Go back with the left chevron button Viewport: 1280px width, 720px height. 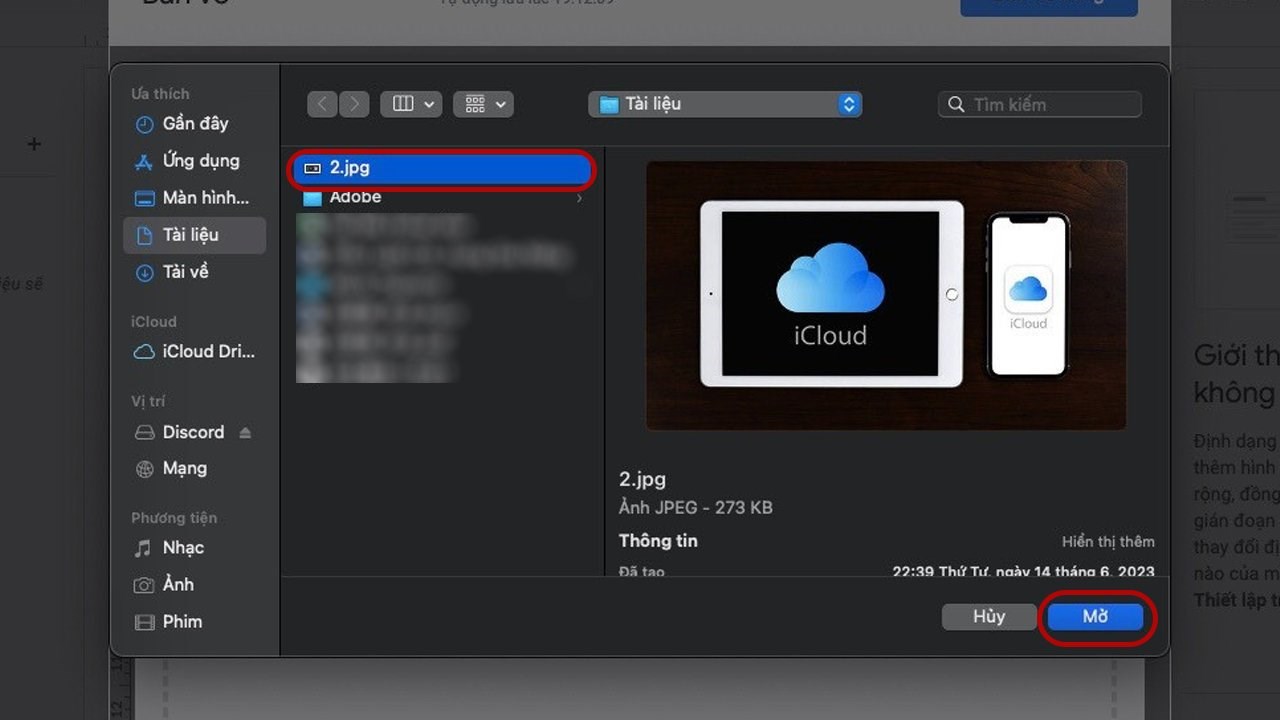pyautogui.click(x=322, y=104)
